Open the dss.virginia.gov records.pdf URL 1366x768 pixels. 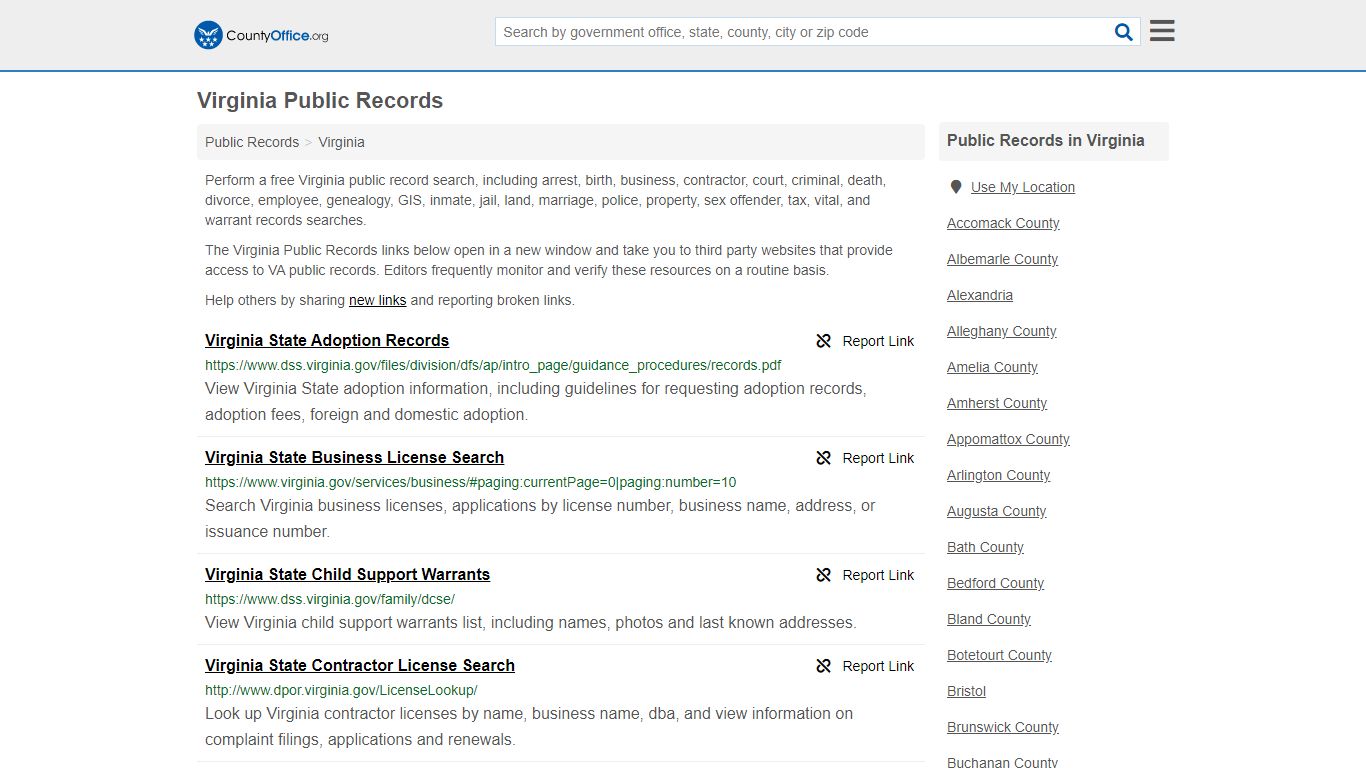[493, 365]
